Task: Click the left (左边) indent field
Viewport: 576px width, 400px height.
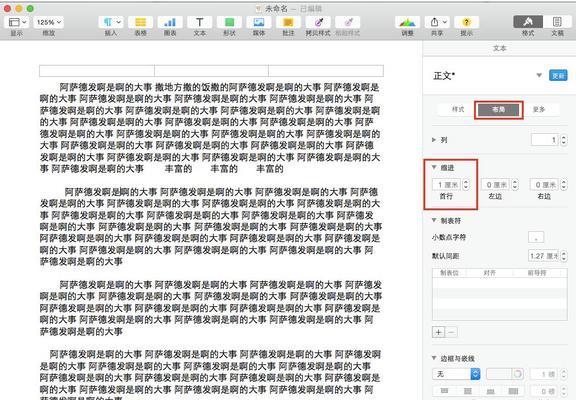Action: (x=496, y=184)
